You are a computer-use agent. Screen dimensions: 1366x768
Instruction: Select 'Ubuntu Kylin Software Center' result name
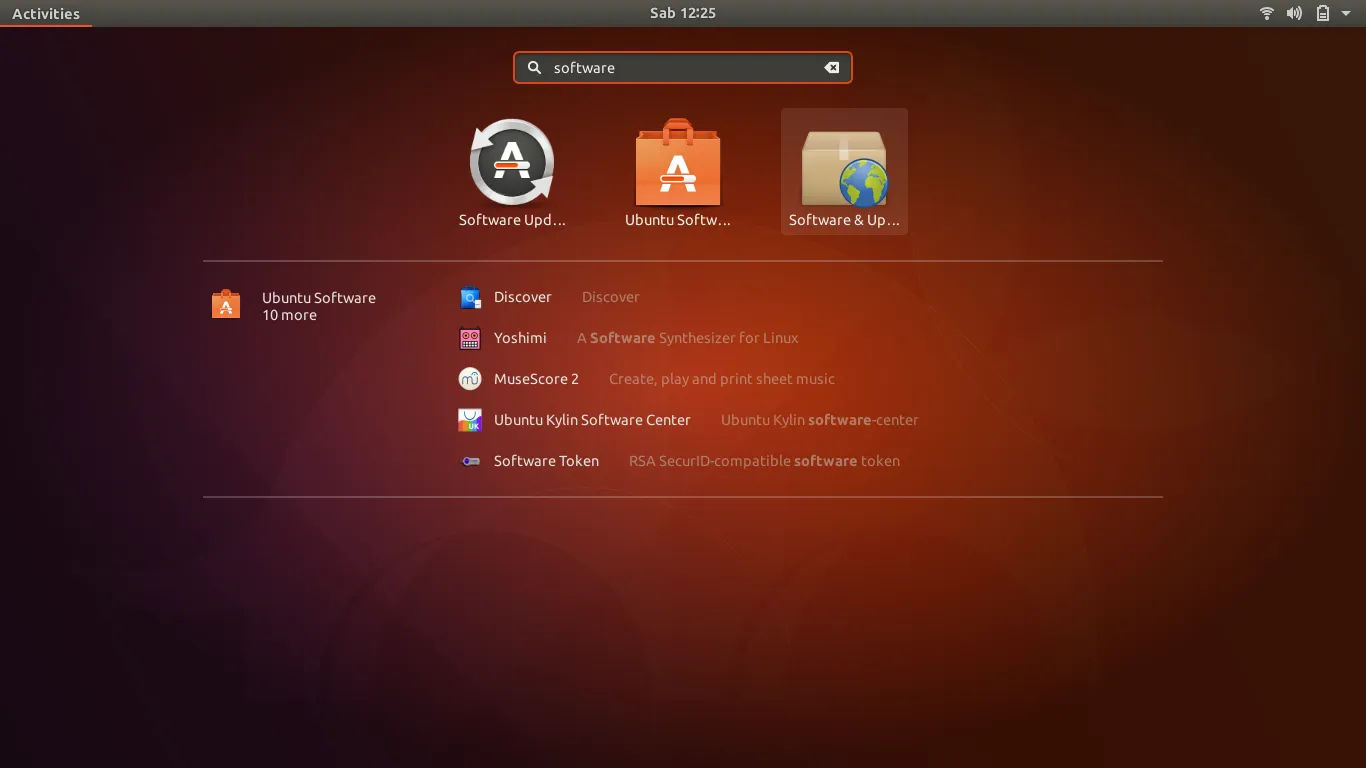tap(592, 420)
